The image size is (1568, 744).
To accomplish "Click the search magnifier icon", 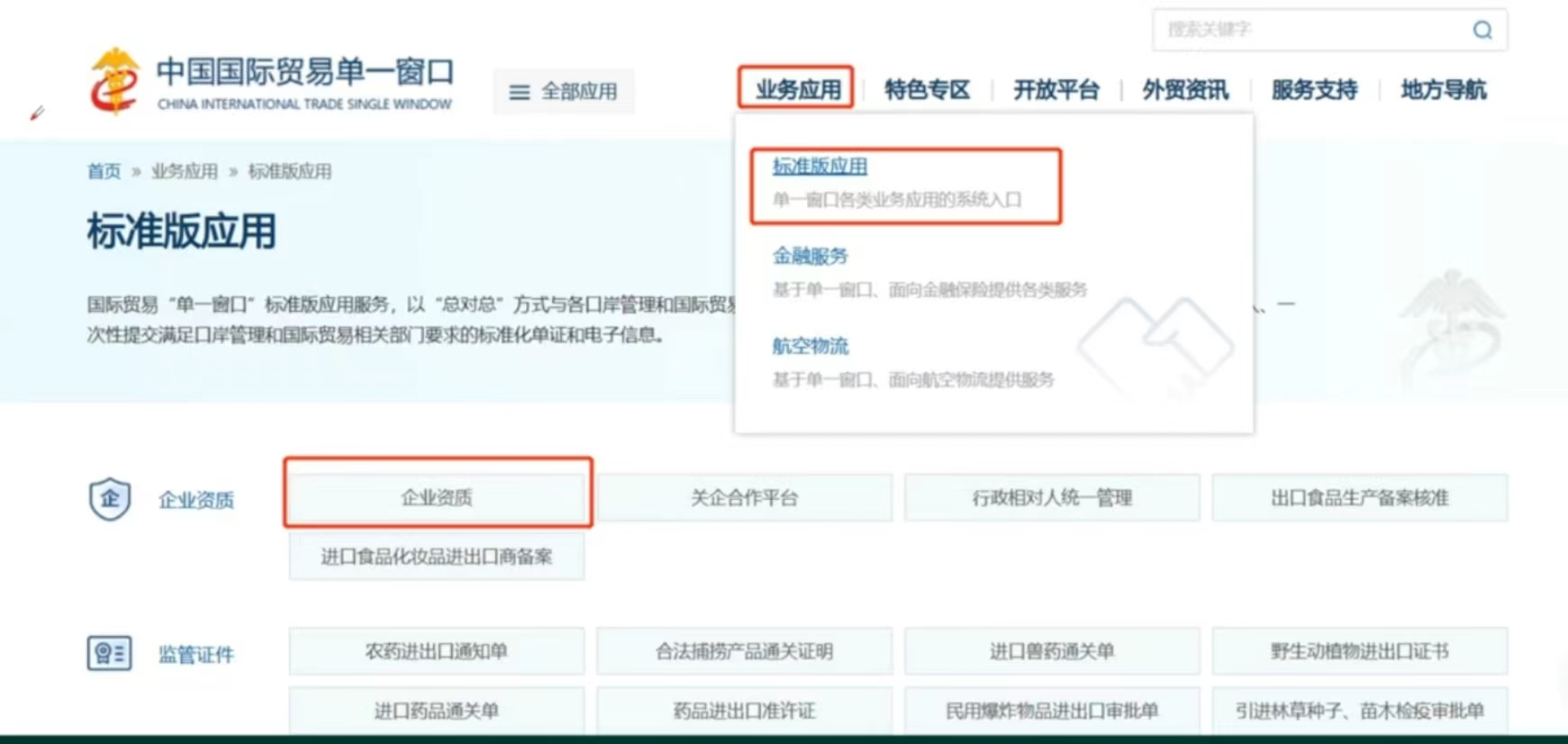I will click(1482, 30).
